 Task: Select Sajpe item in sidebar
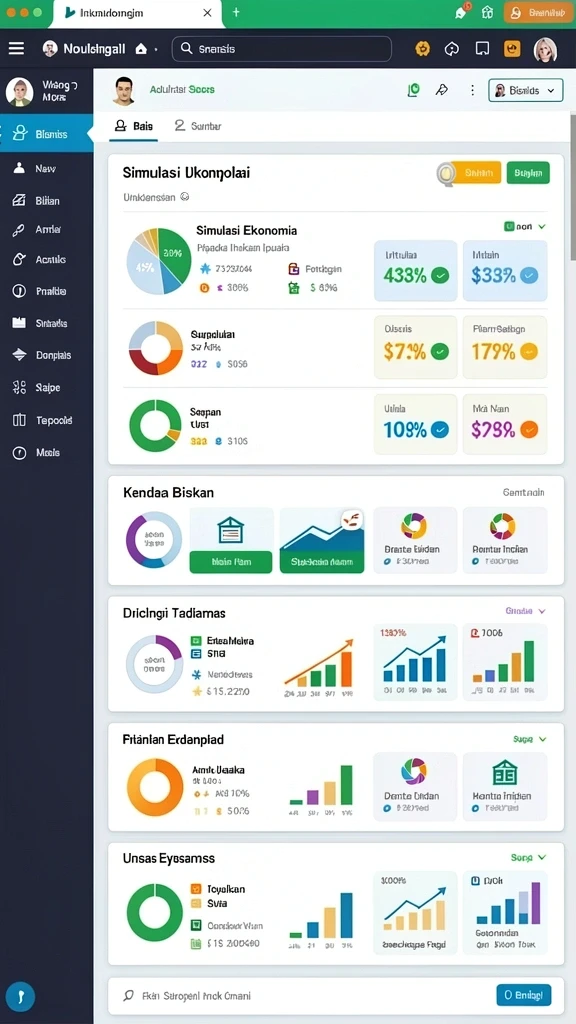46,387
